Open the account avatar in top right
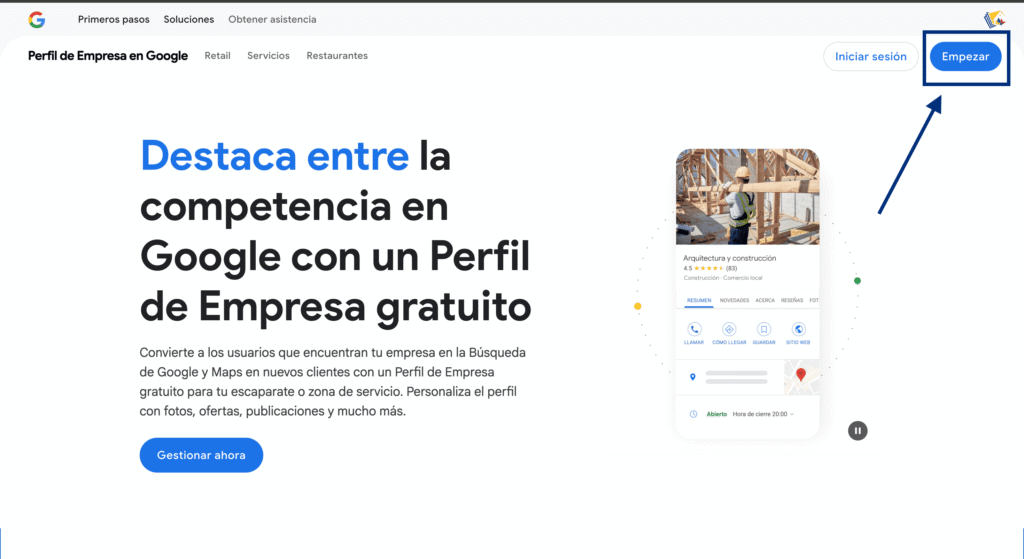 pos(994,19)
